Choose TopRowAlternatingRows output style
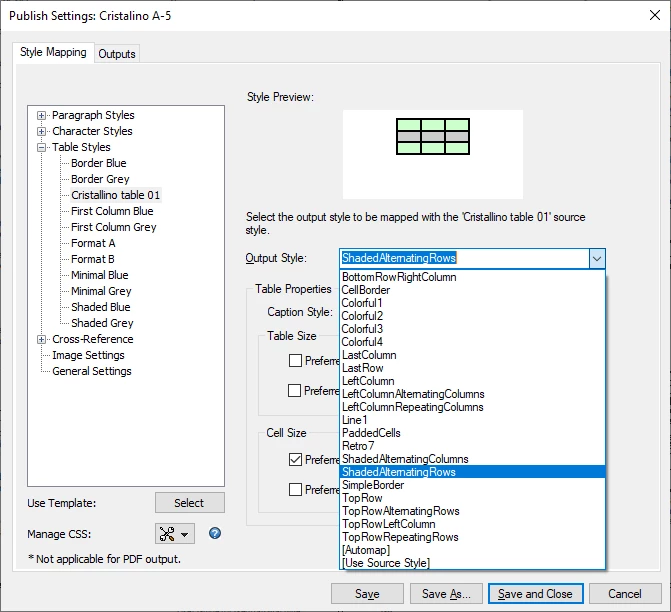 click(472, 511)
